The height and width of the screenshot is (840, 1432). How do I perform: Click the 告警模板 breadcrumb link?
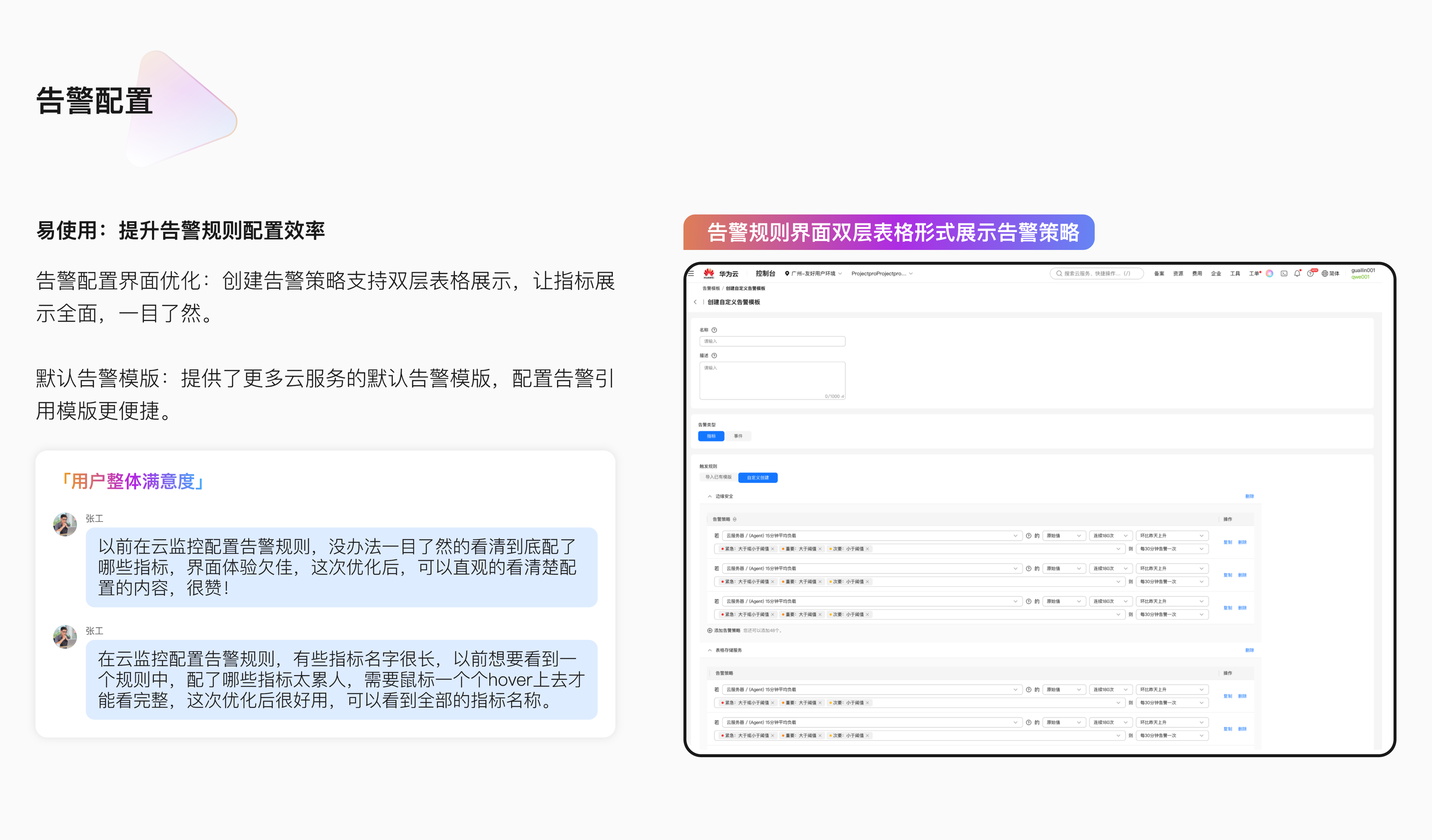tap(711, 288)
